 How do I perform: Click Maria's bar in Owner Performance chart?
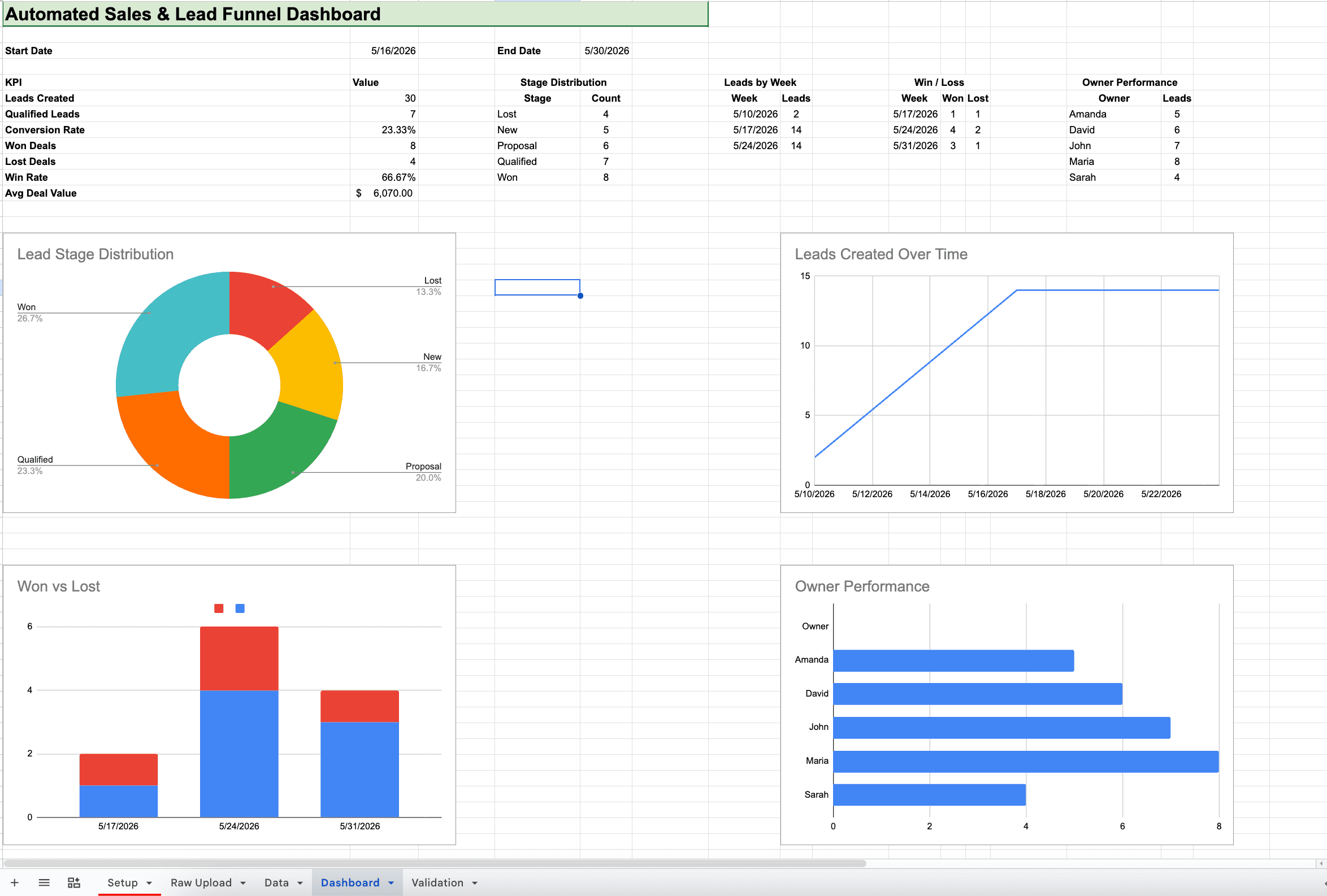tap(1026, 762)
